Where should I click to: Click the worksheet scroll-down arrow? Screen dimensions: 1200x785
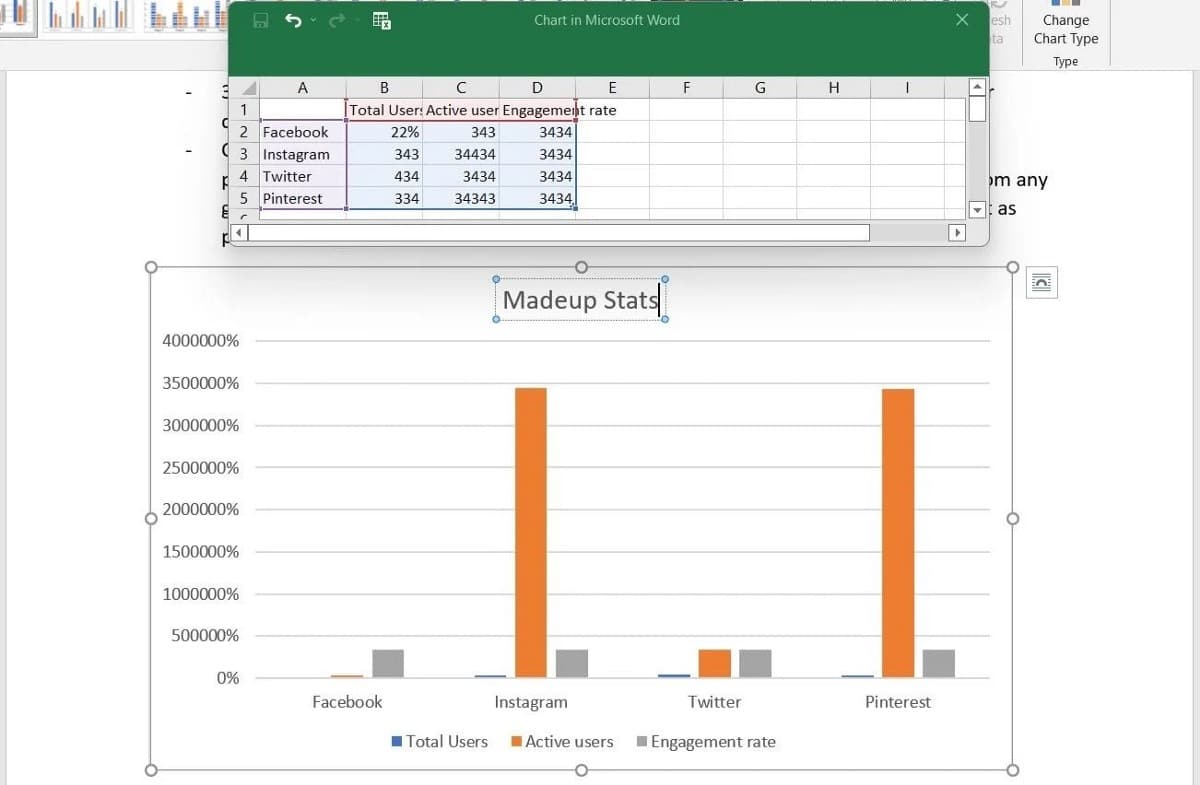point(977,210)
